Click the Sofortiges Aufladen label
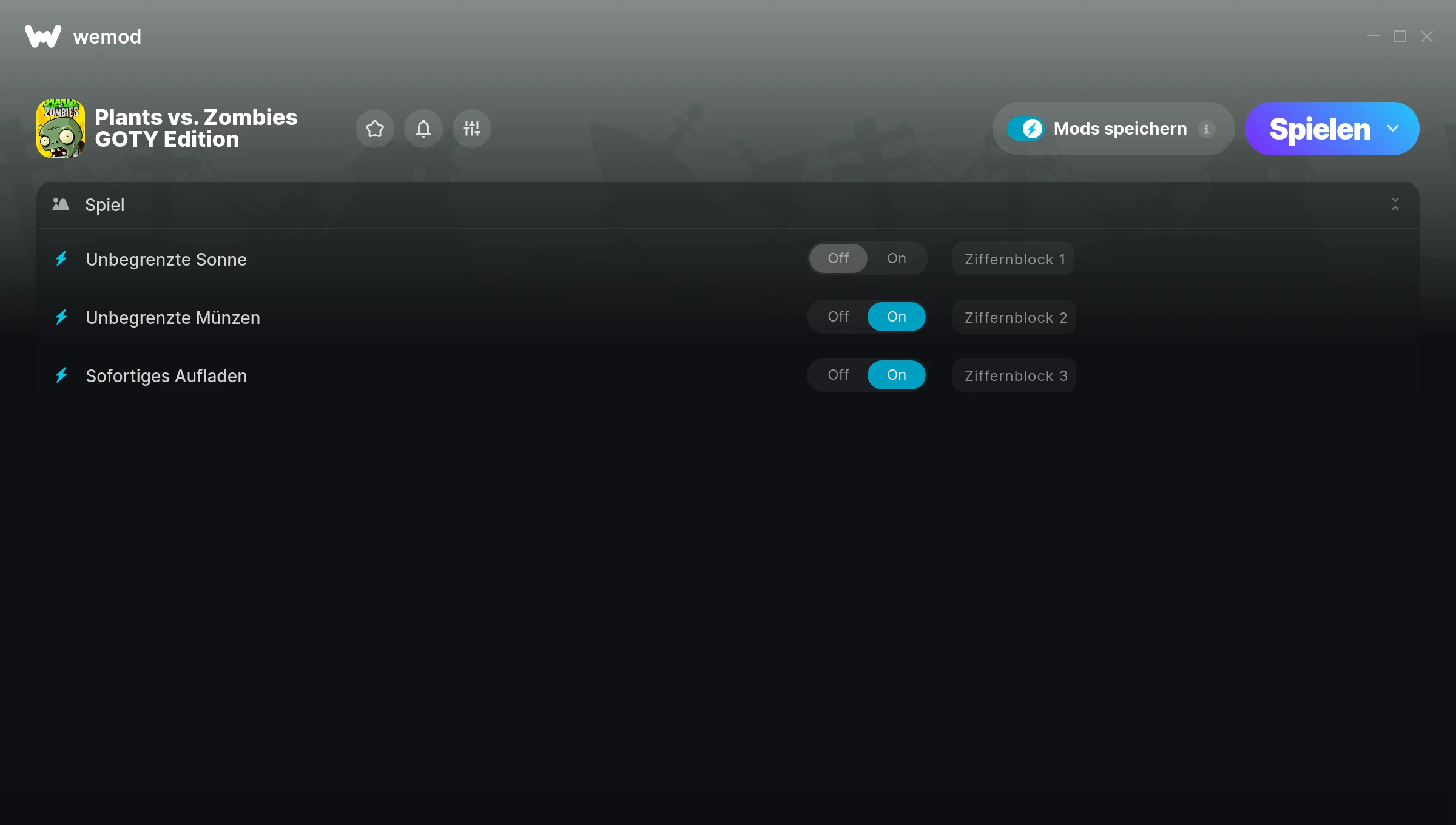This screenshot has height=825, width=1456. click(x=166, y=376)
